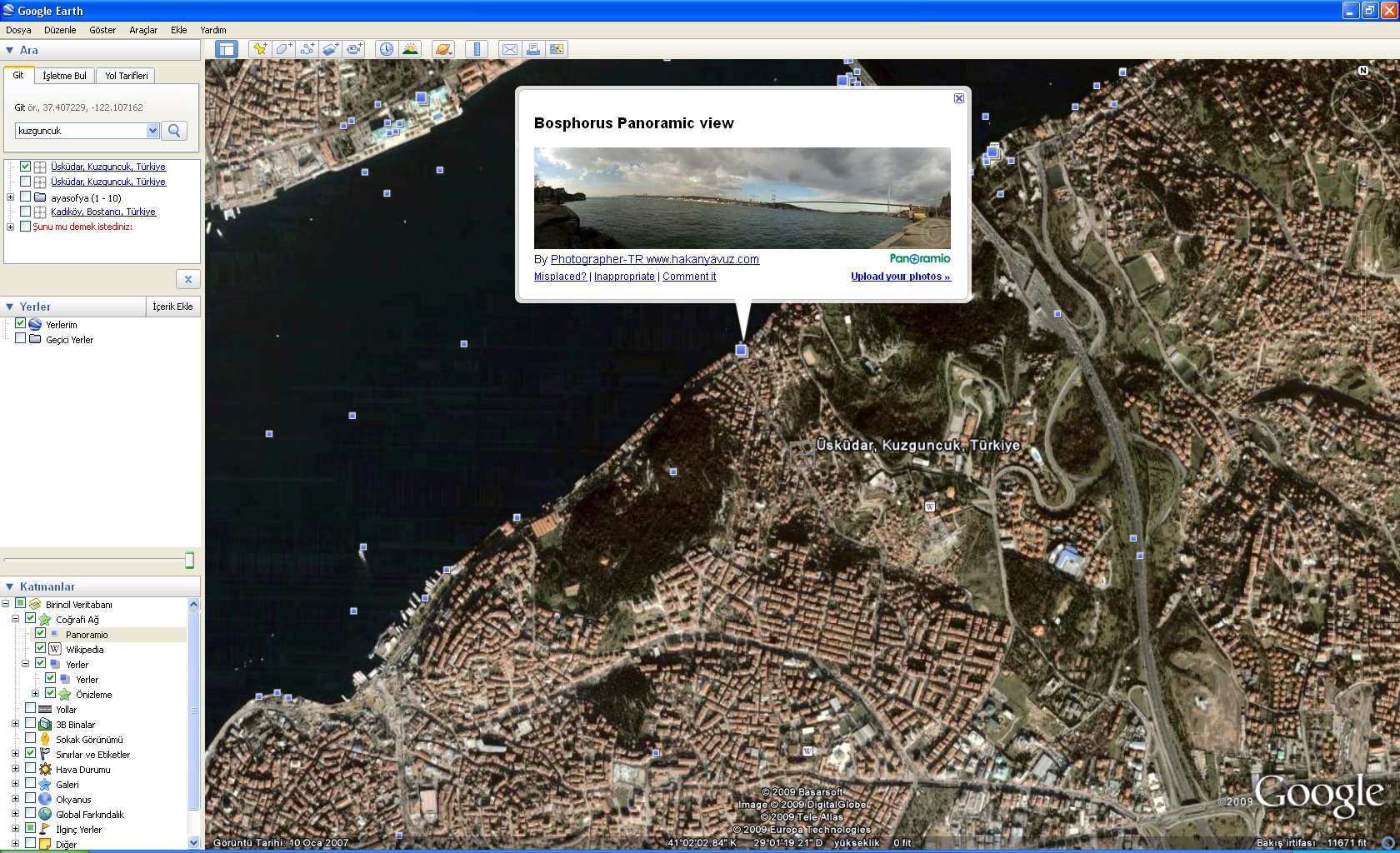
Task: Expand the Galeri tree node
Action: [x=15, y=784]
